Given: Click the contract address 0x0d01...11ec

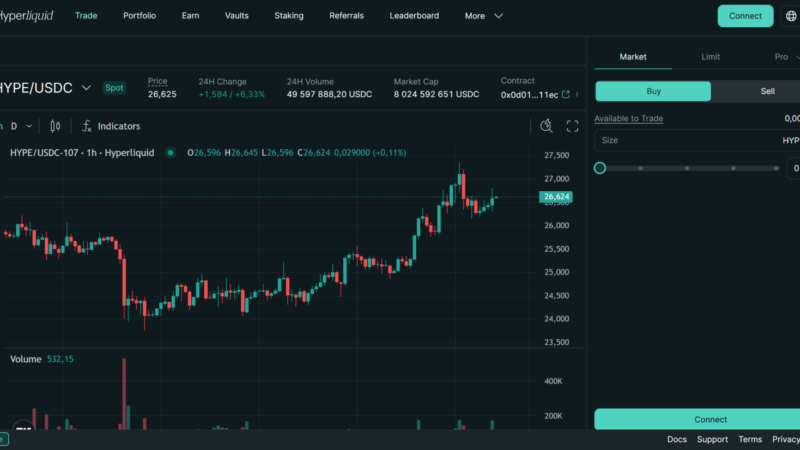Looking at the screenshot, I should coord(529,94).
